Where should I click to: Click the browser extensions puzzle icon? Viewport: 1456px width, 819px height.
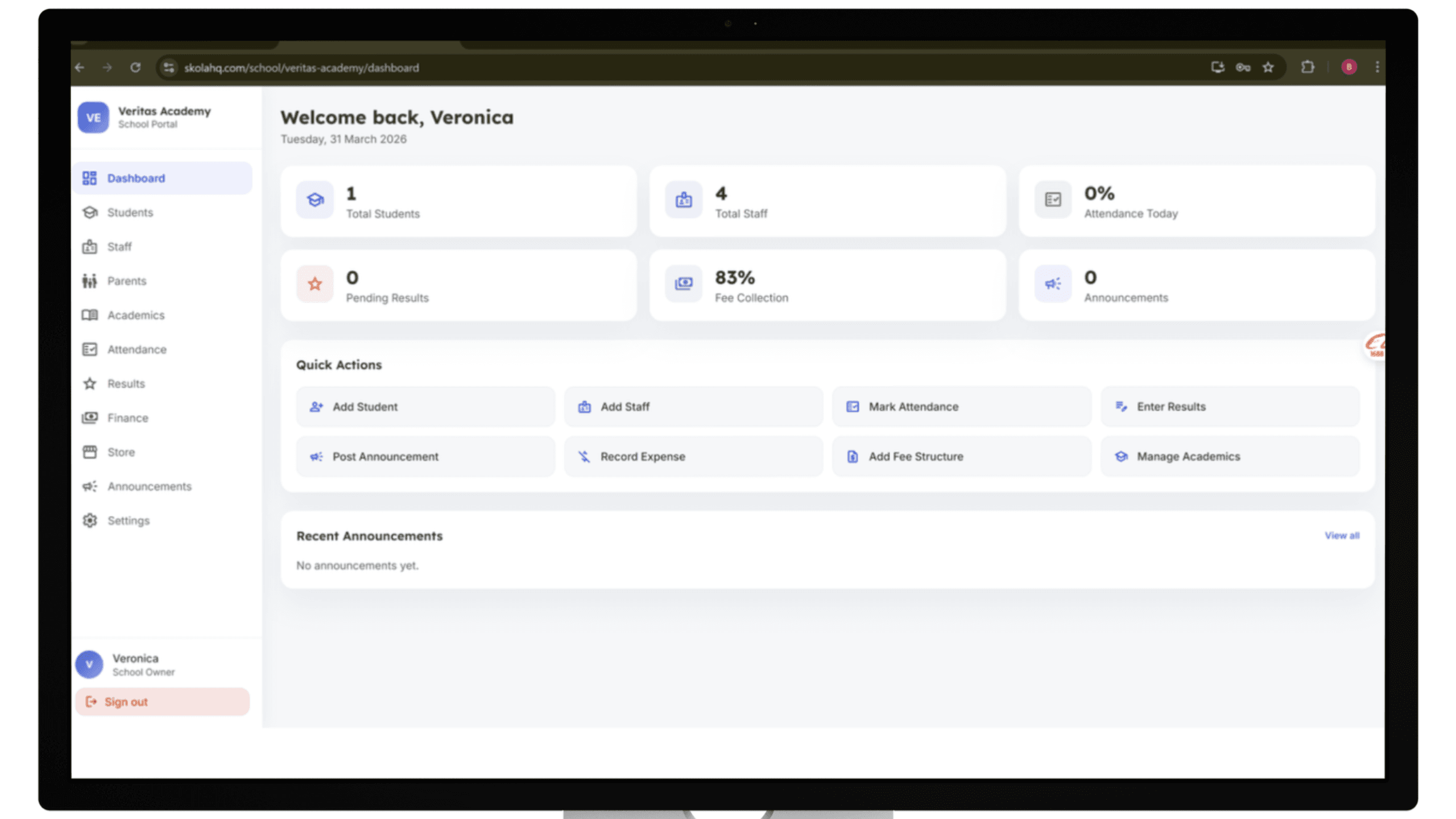point(1308,67)
